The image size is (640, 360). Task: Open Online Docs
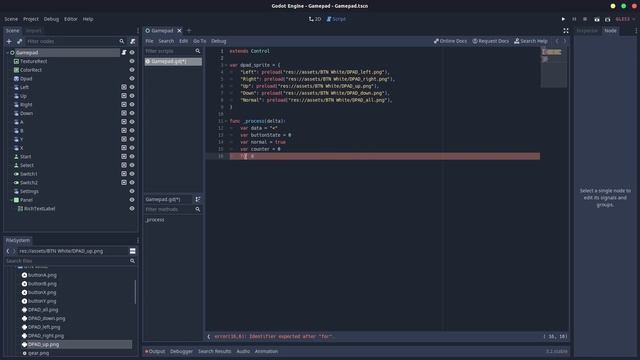[x=450, y=41]
